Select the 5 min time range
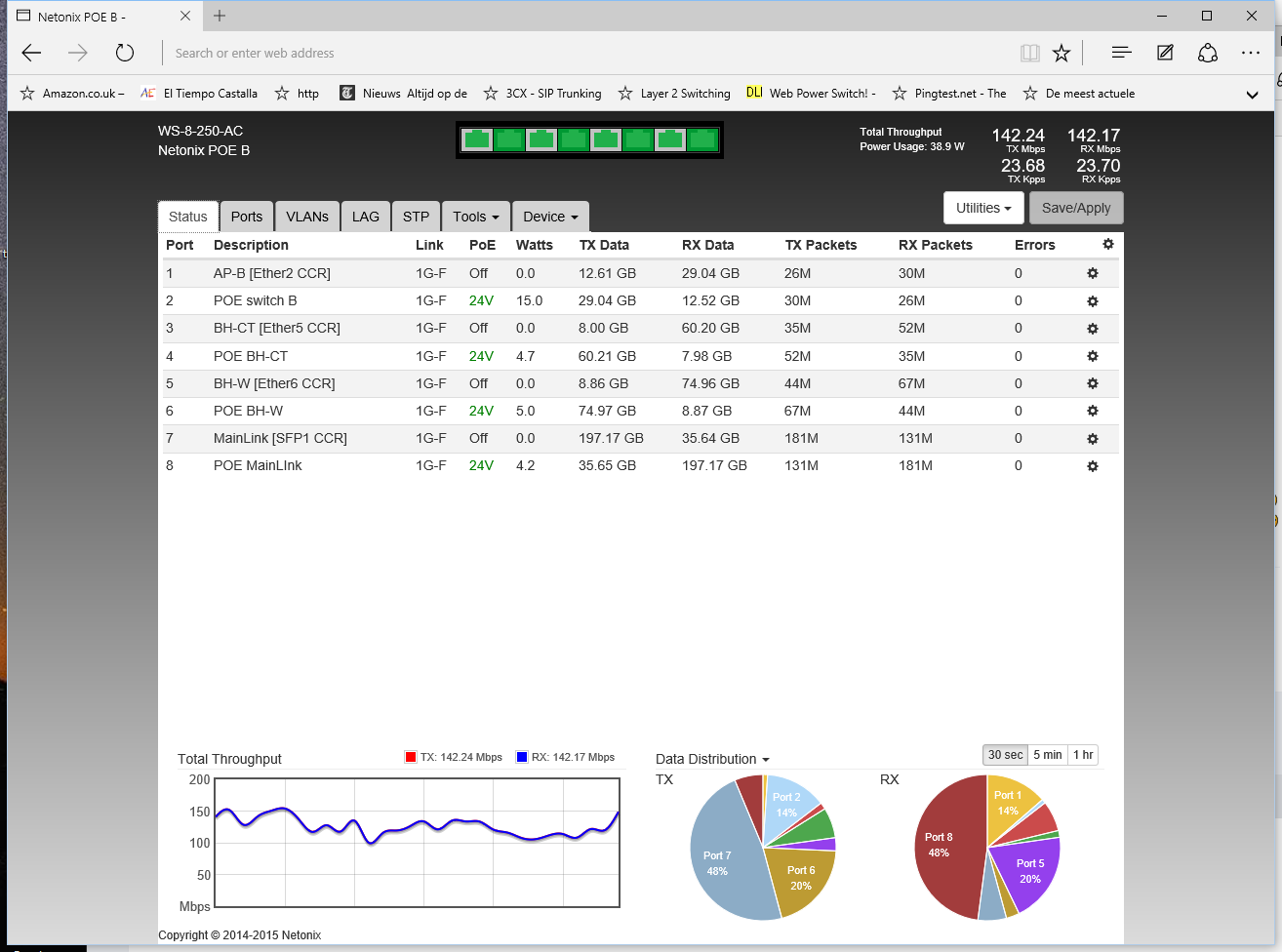The width and height of the screenshot is (1282, 952). tap(1048, 755)
